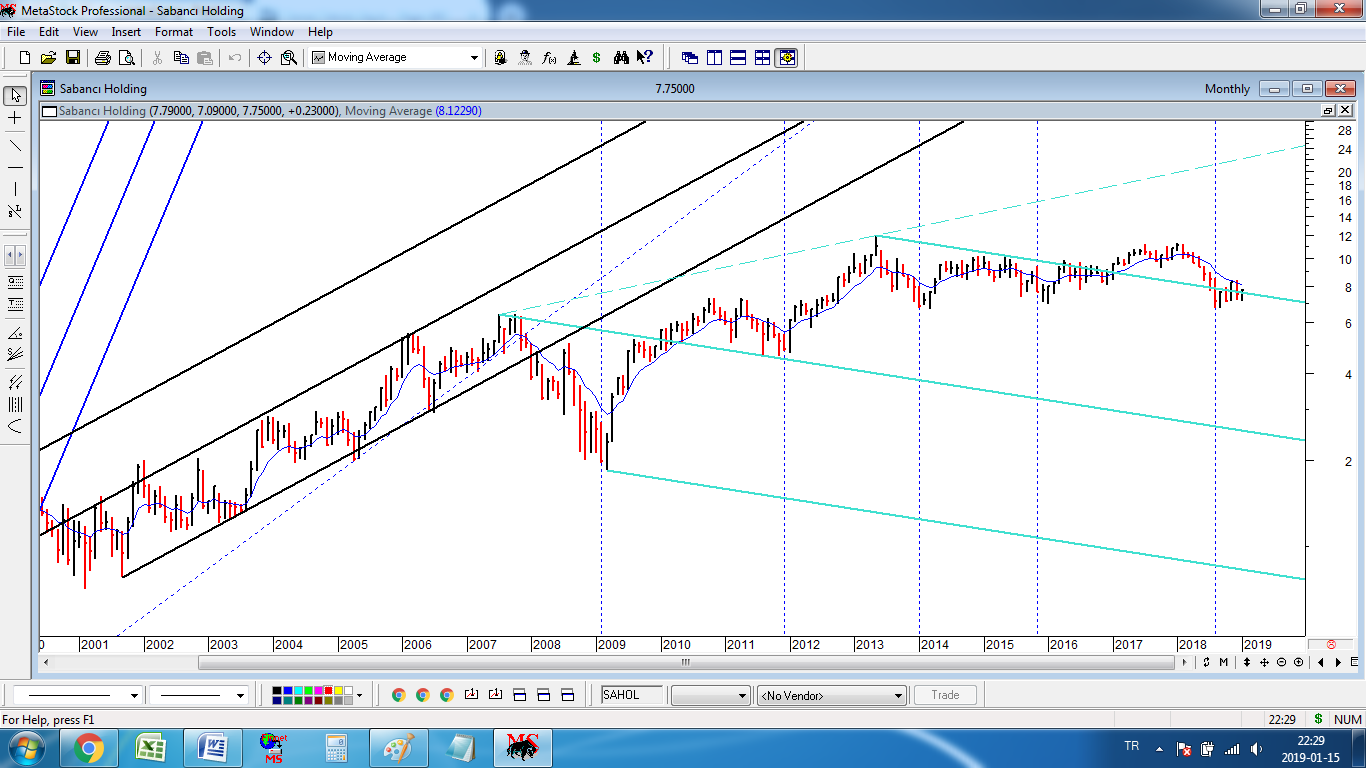Click the Windows Start button
Image resolution: width=1366 pixels, height=768 pixels.
click(26, 748)
